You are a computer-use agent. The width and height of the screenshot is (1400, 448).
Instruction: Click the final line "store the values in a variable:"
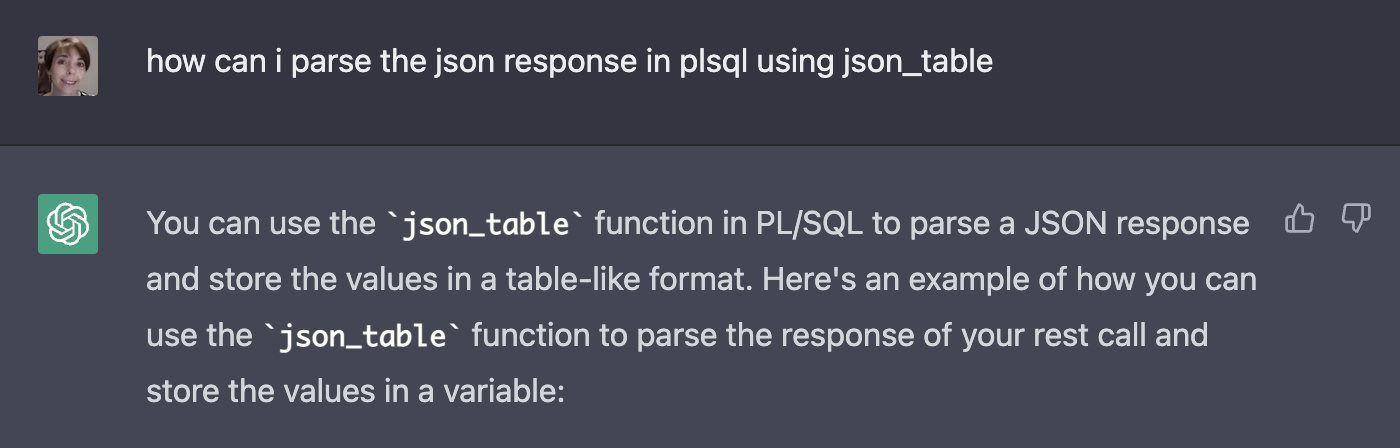[x=356, y=391]
